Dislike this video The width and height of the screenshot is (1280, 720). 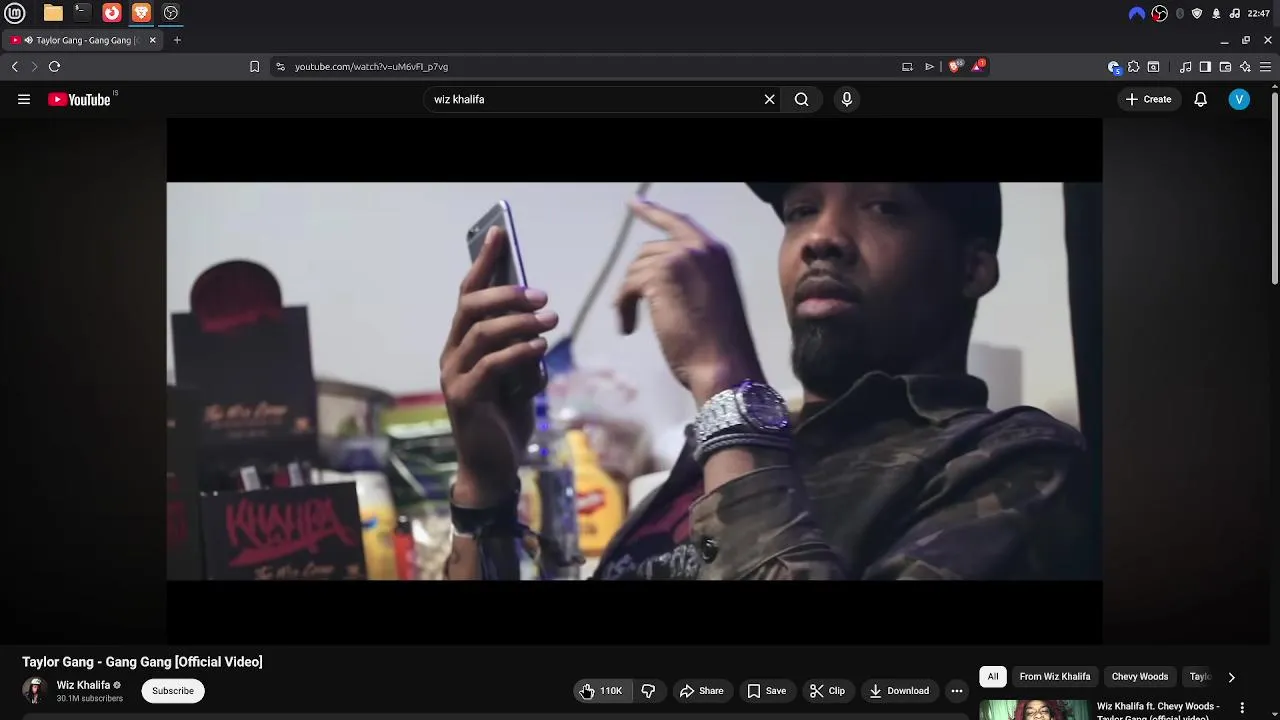[x=648, y=691]
